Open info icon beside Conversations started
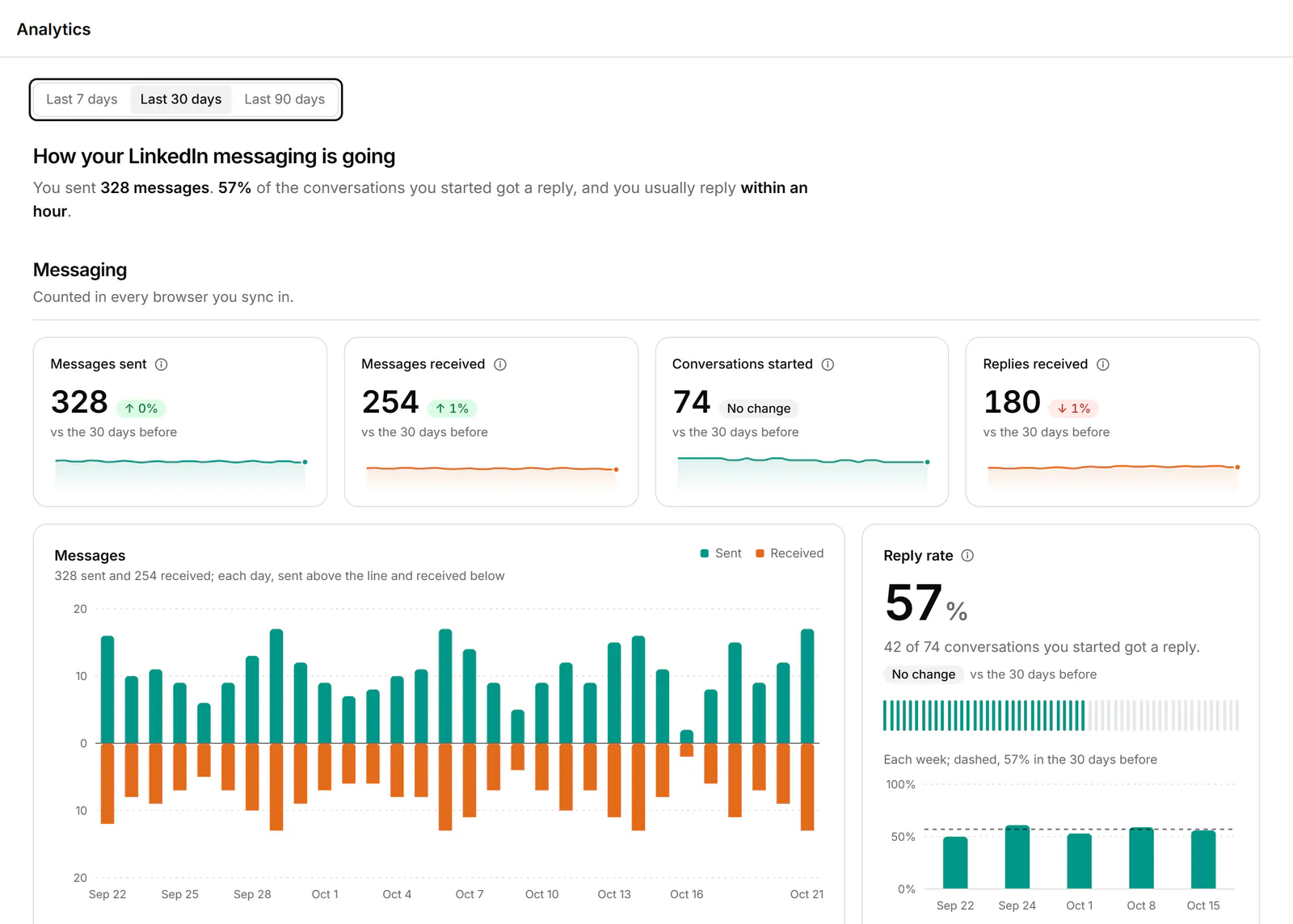 point(828,364)
